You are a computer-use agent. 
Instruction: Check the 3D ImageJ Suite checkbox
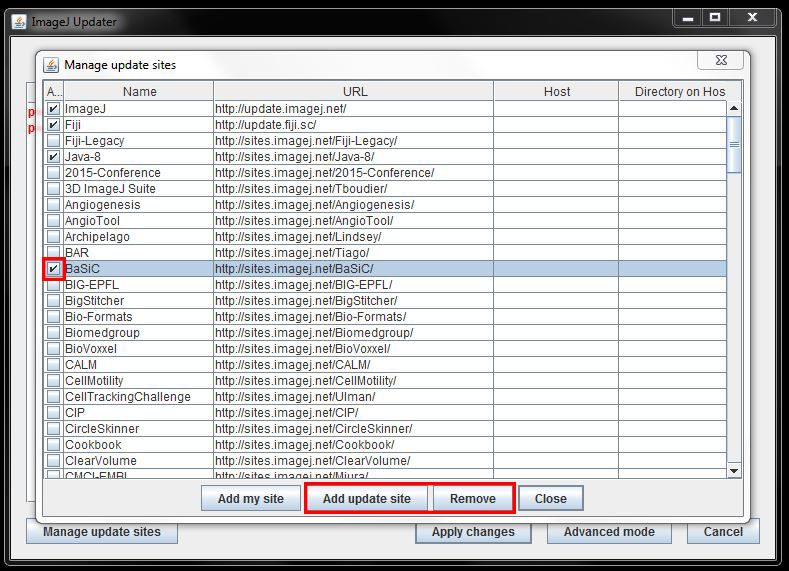(x=53, y=189)
